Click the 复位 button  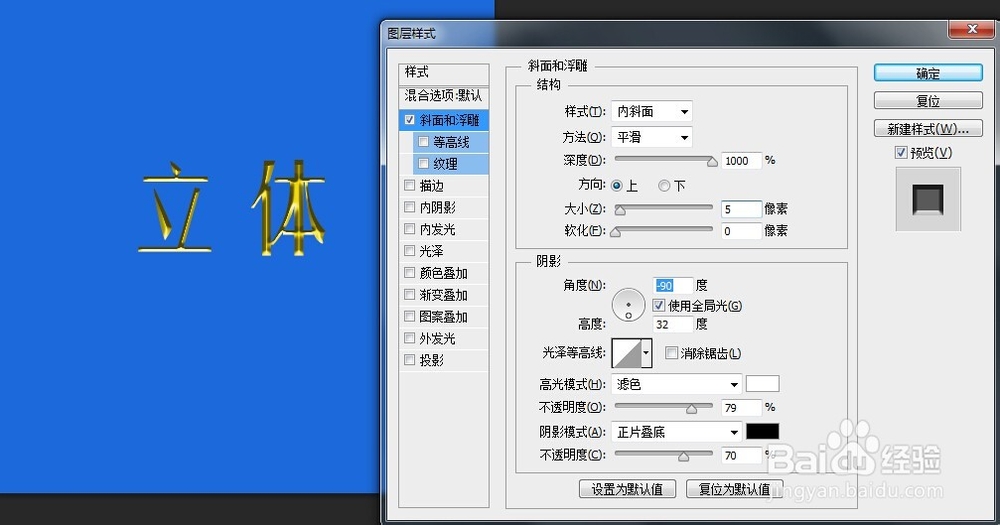click(928, 101)
